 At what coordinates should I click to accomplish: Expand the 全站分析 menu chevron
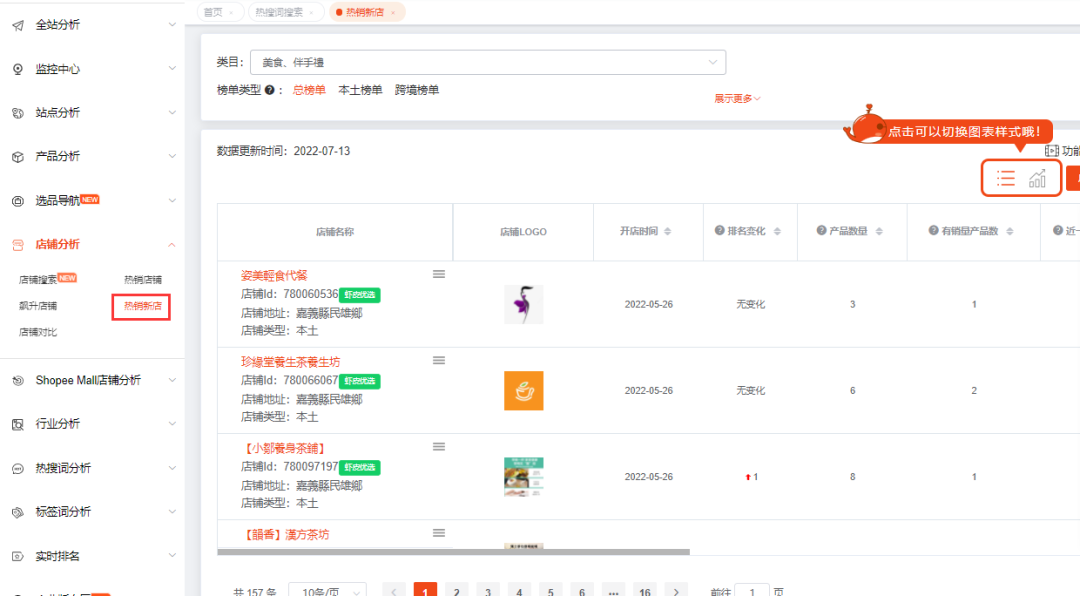click(x=172, y=25)
